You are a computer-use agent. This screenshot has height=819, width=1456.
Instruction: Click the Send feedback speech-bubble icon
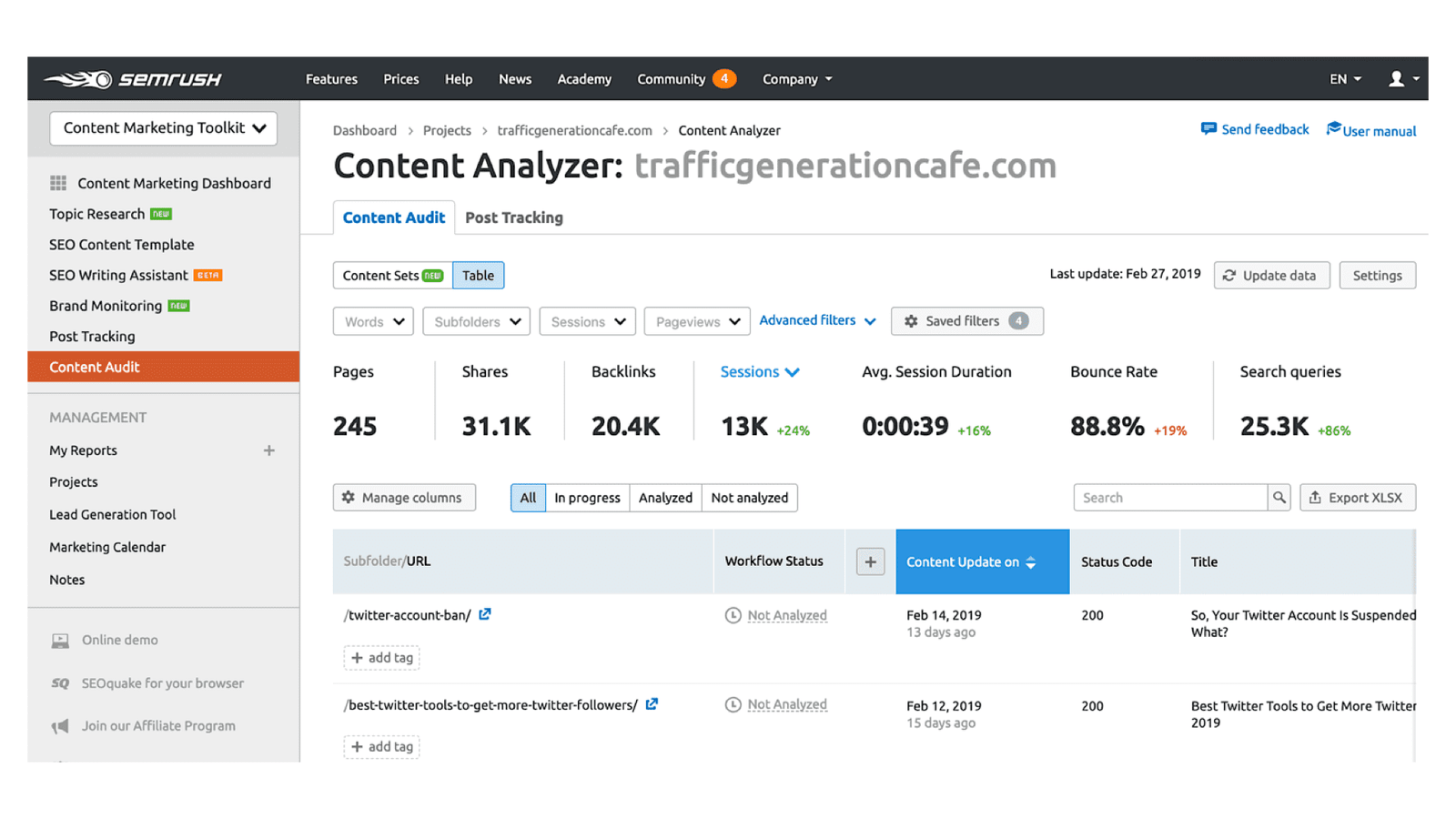coord(1209,128)
